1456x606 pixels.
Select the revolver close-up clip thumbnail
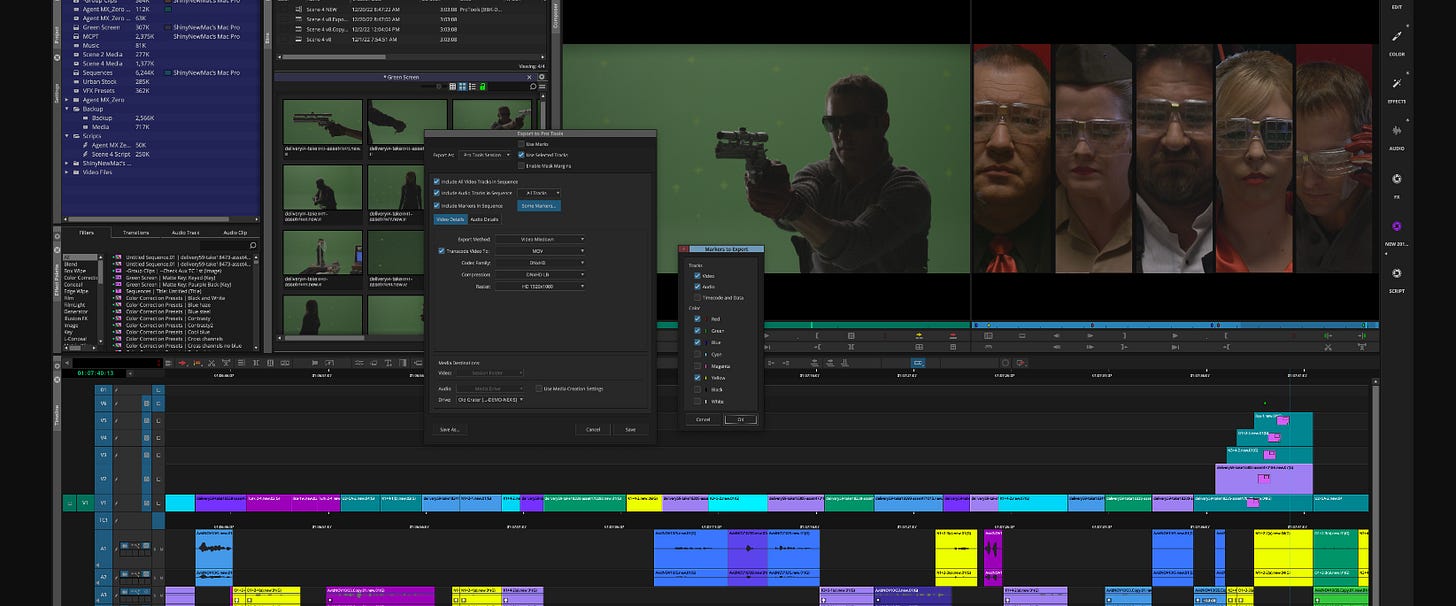[323, 123]
